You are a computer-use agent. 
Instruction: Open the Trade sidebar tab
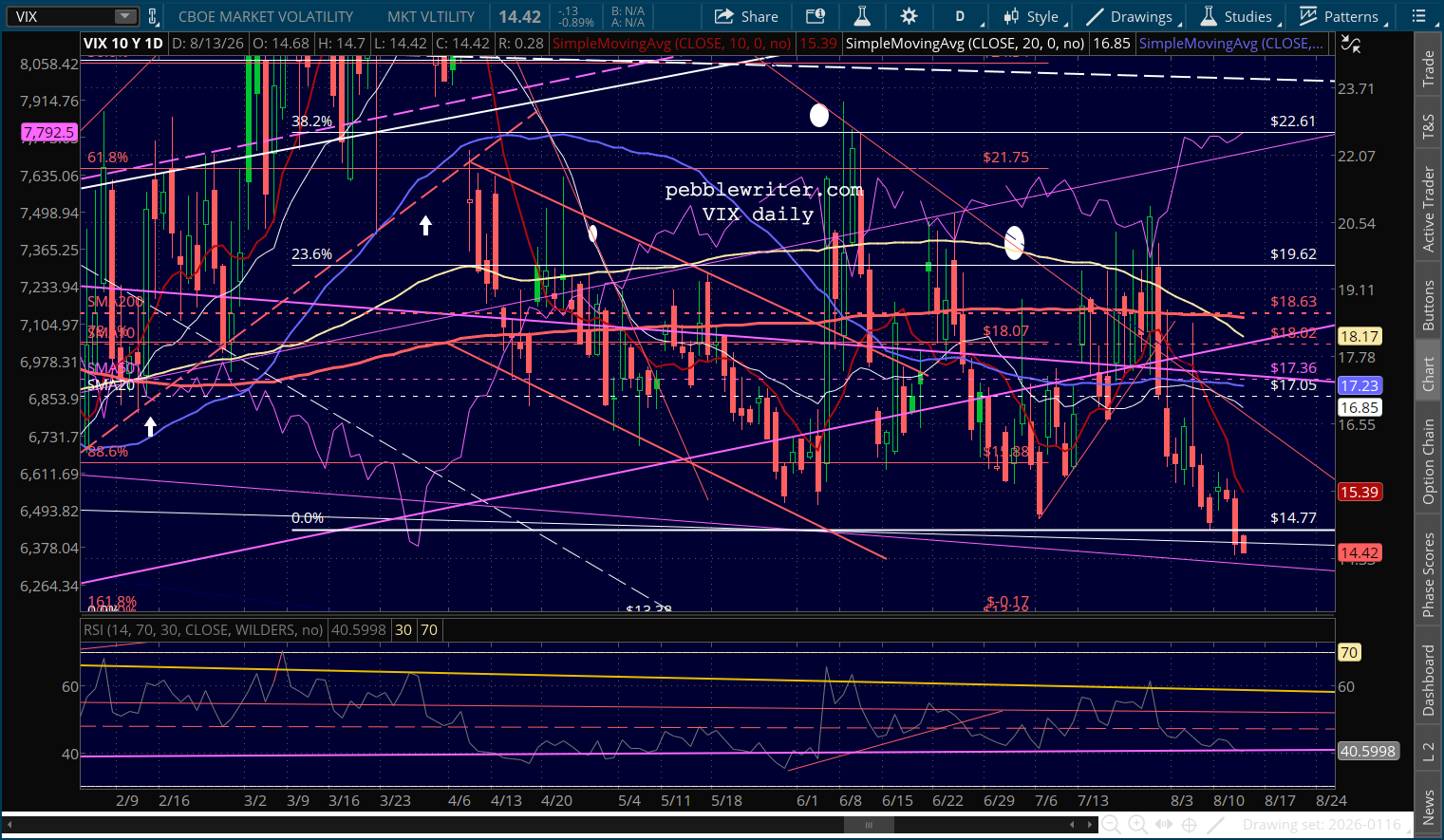point(1428,69)
